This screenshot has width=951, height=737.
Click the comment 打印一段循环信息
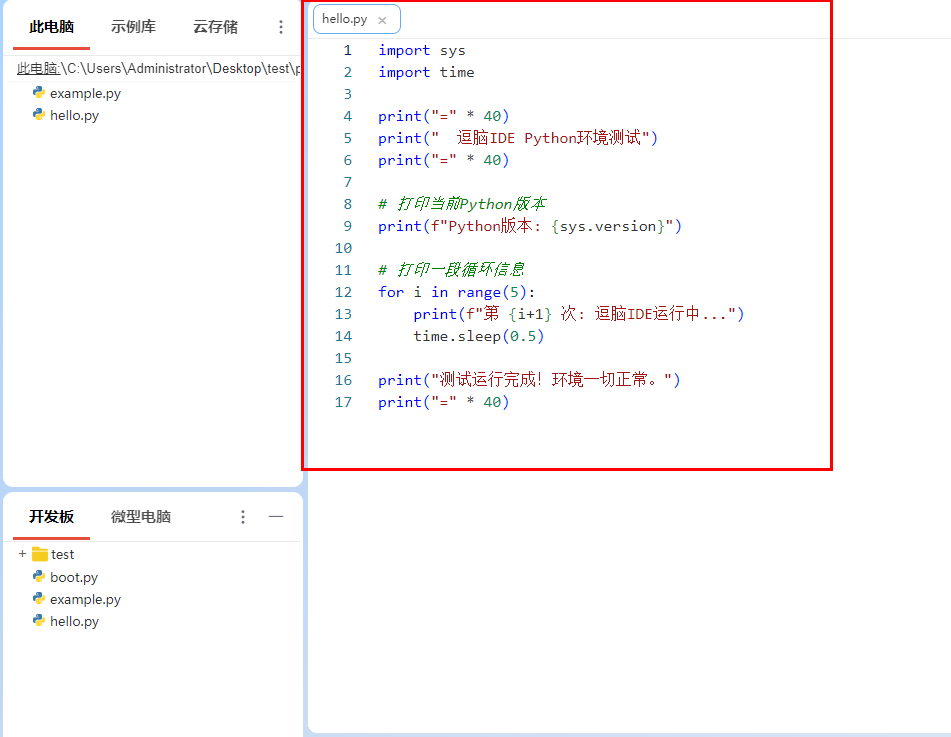451,269
